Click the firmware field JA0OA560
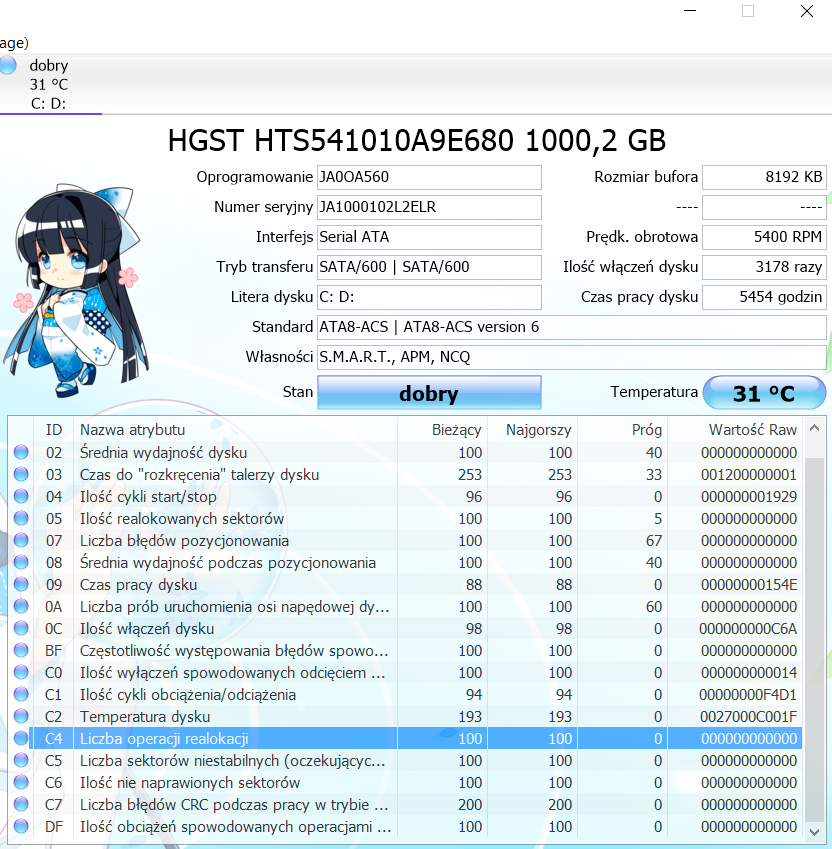The width and height of the screenshot is (832, 849). pyautogui.click(x=429, y=177)
